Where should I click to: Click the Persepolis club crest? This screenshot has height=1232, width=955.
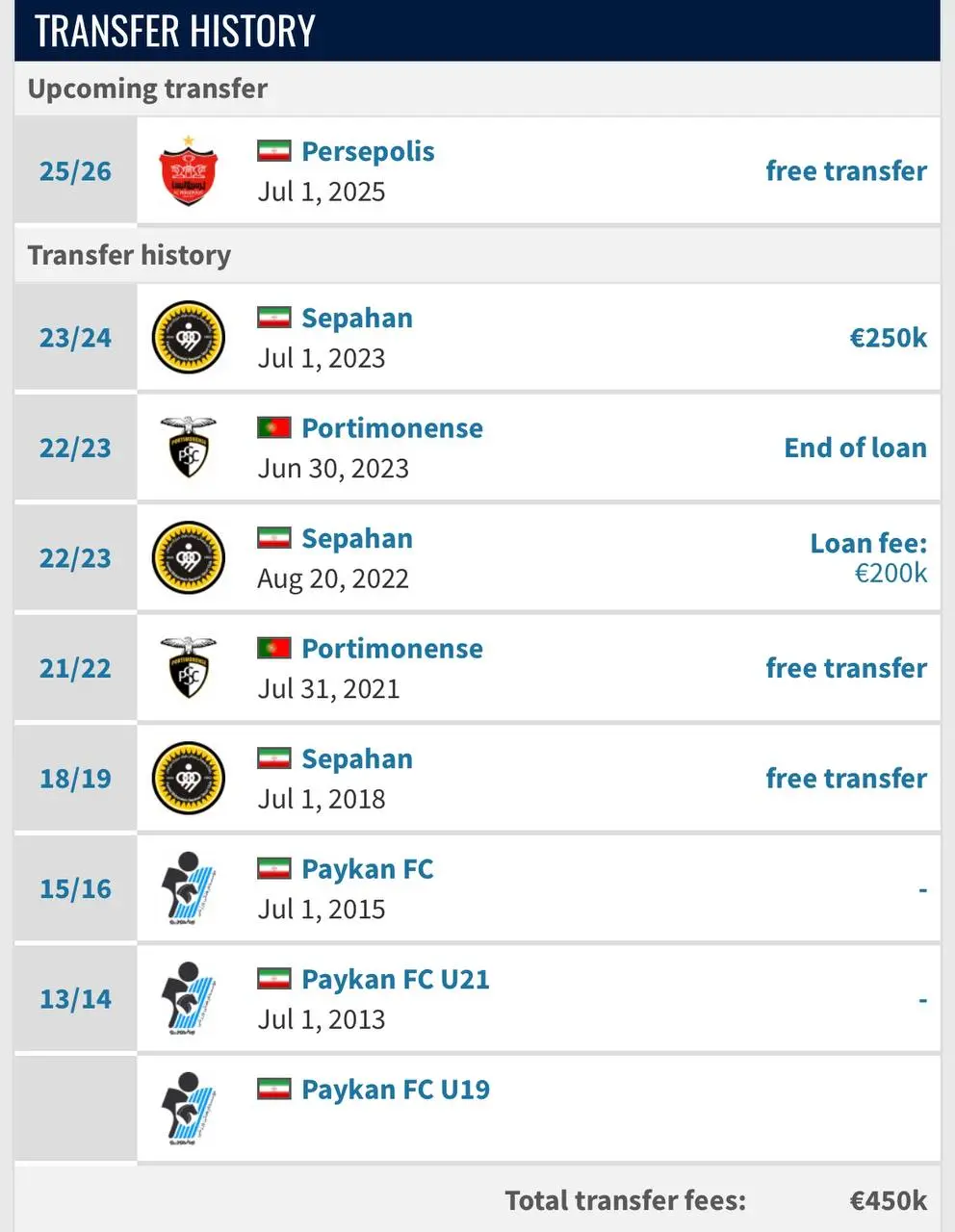[189, 170]
